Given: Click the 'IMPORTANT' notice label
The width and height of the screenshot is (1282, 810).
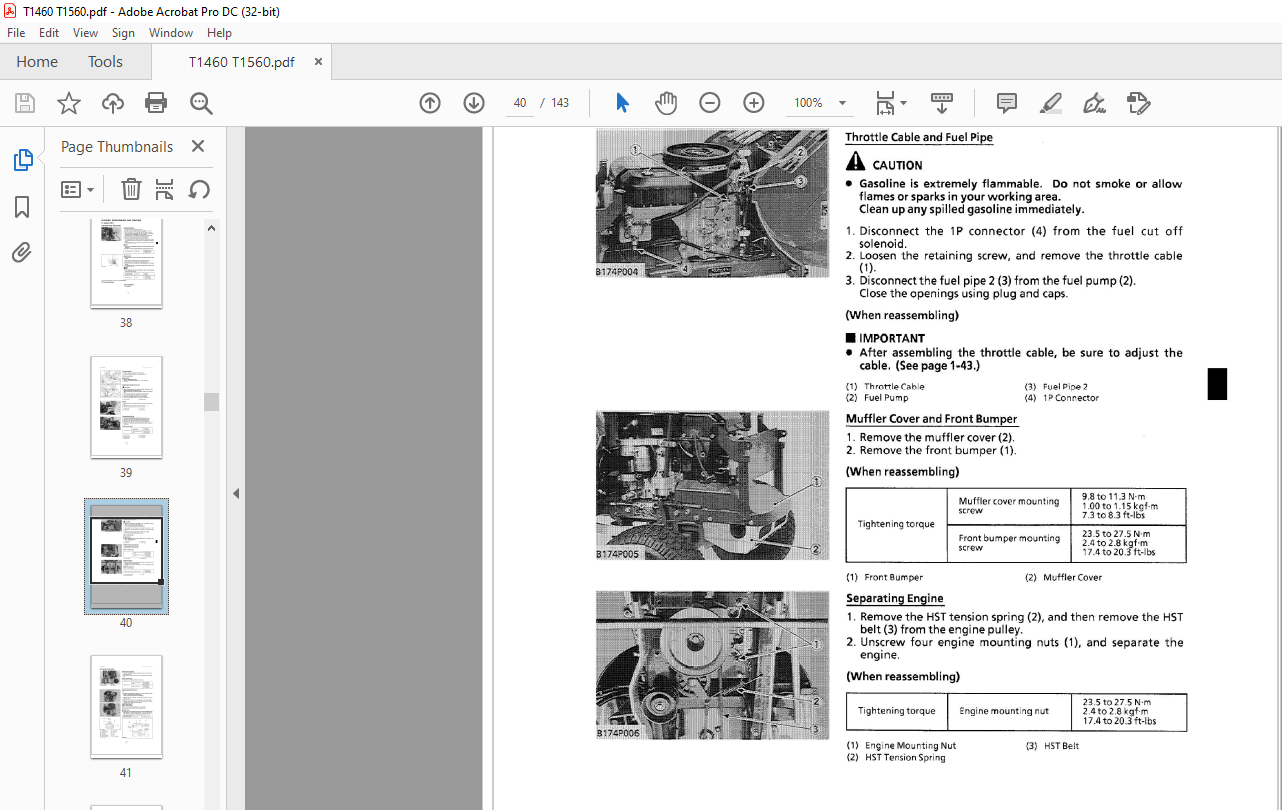Looking at the screenshot, I should click(885, 338).
